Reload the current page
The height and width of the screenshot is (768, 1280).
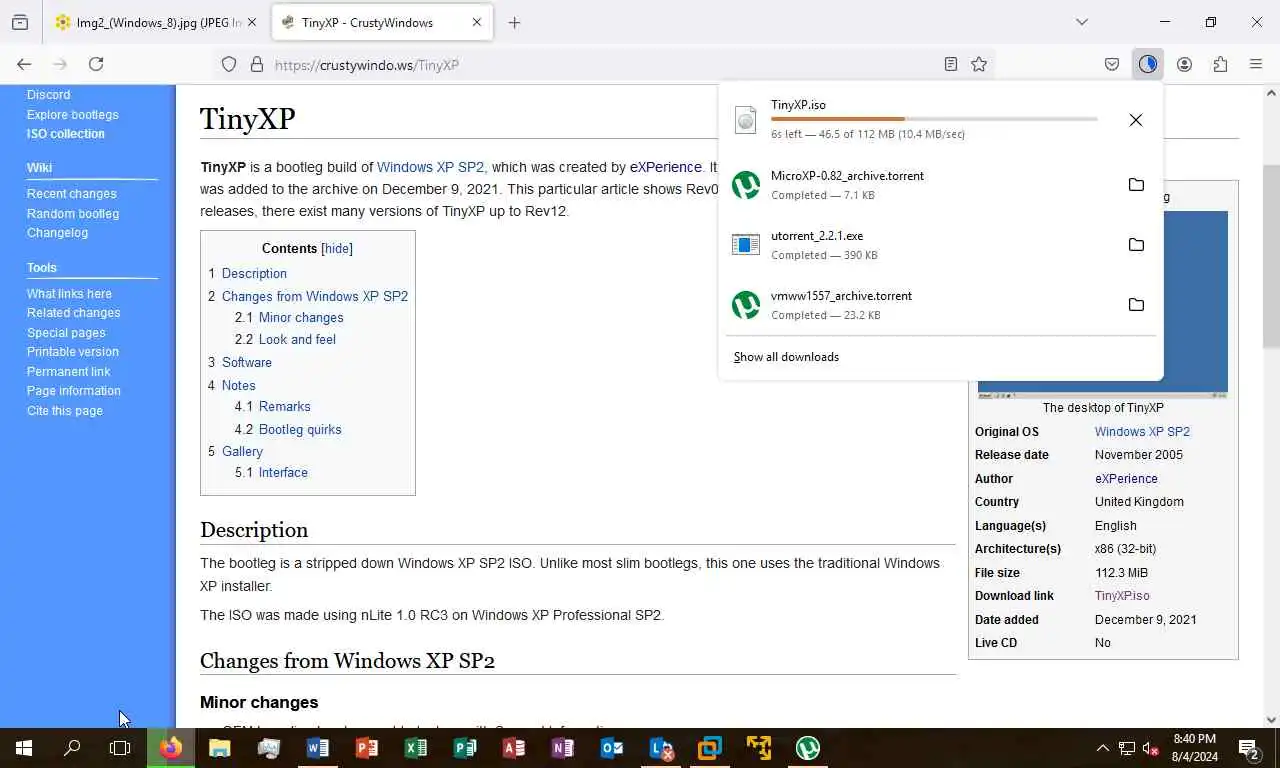[x=96, y=64]
